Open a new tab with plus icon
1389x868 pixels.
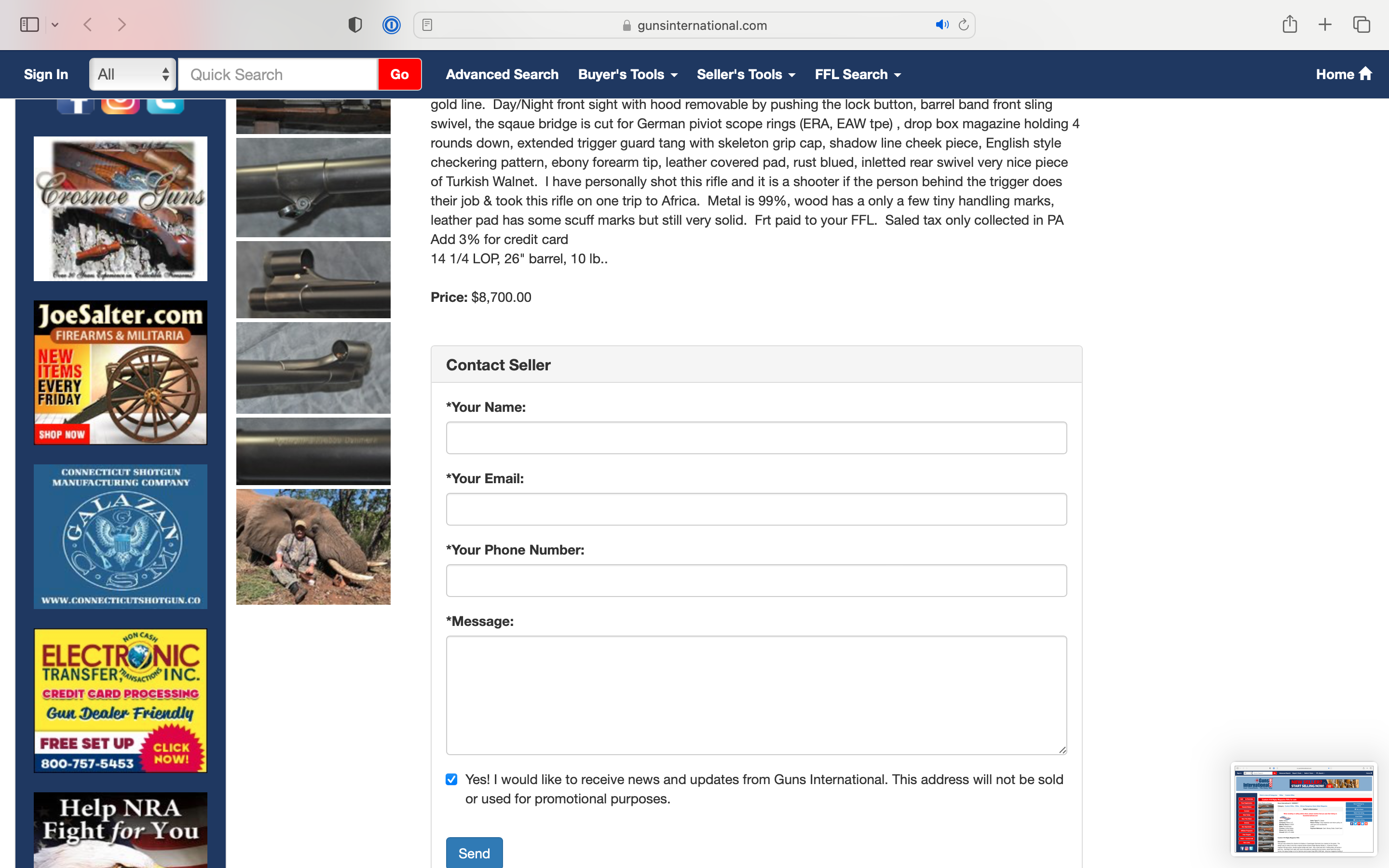(1325, 25)
